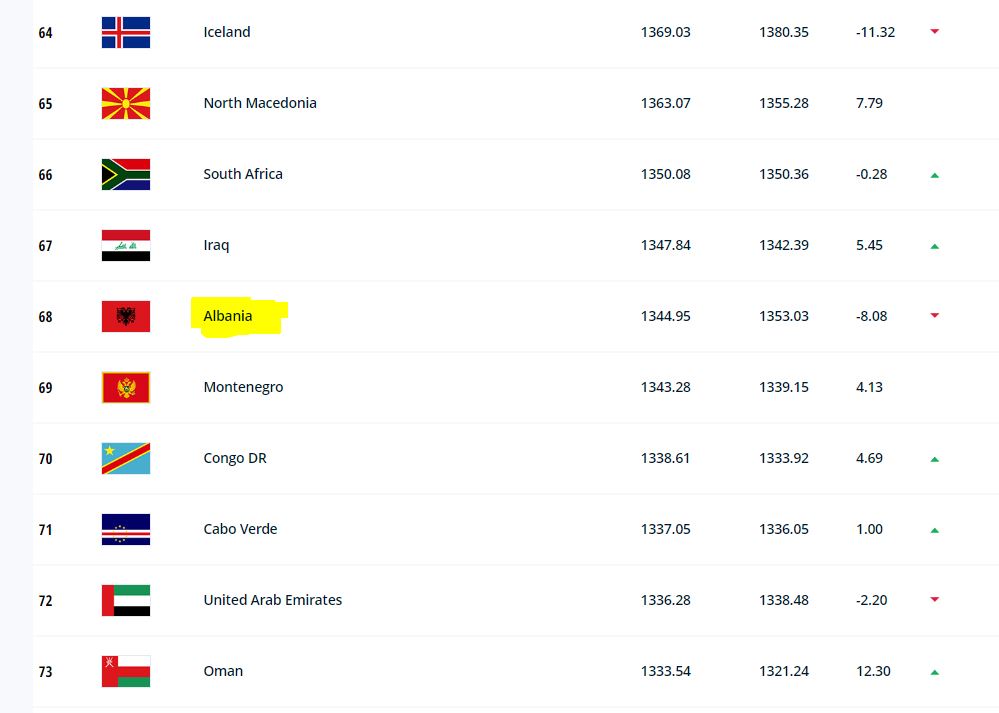Open the Albania flag icon
This screenshot has width=999, height=713.
126,317
